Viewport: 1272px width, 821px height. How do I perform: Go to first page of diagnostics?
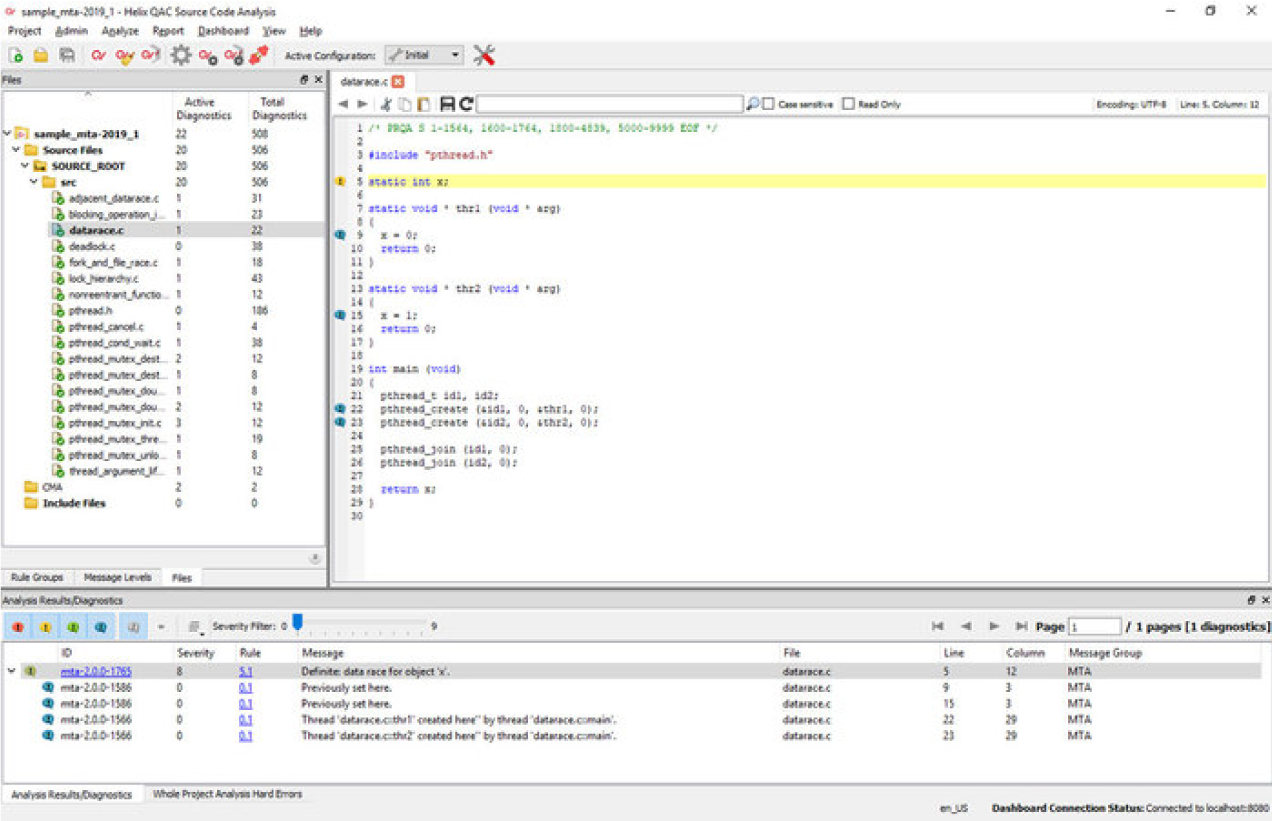click(x=937, y=626)
